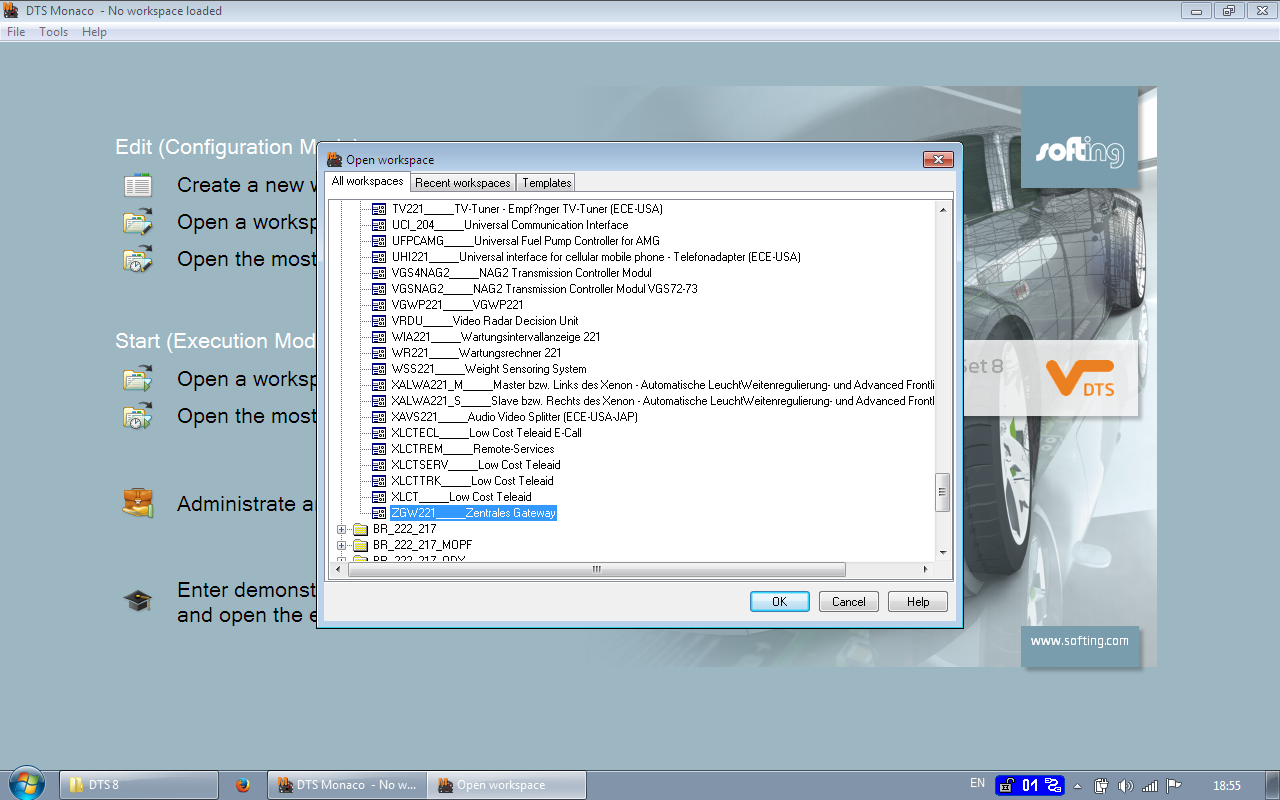Viewport: 1280px width, 800px height.
Task: Close the Open workspace dialog
Action: 938,159
